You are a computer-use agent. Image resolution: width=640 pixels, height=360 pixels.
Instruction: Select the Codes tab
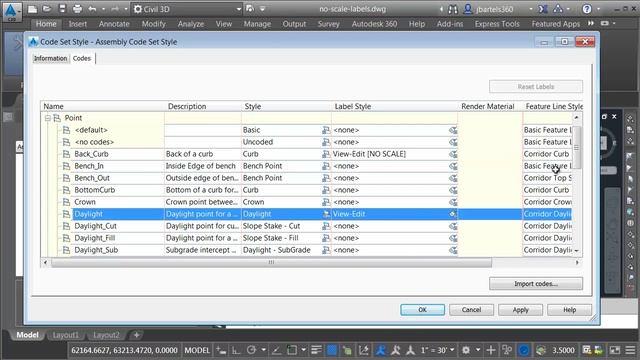[x=82, y=58]
